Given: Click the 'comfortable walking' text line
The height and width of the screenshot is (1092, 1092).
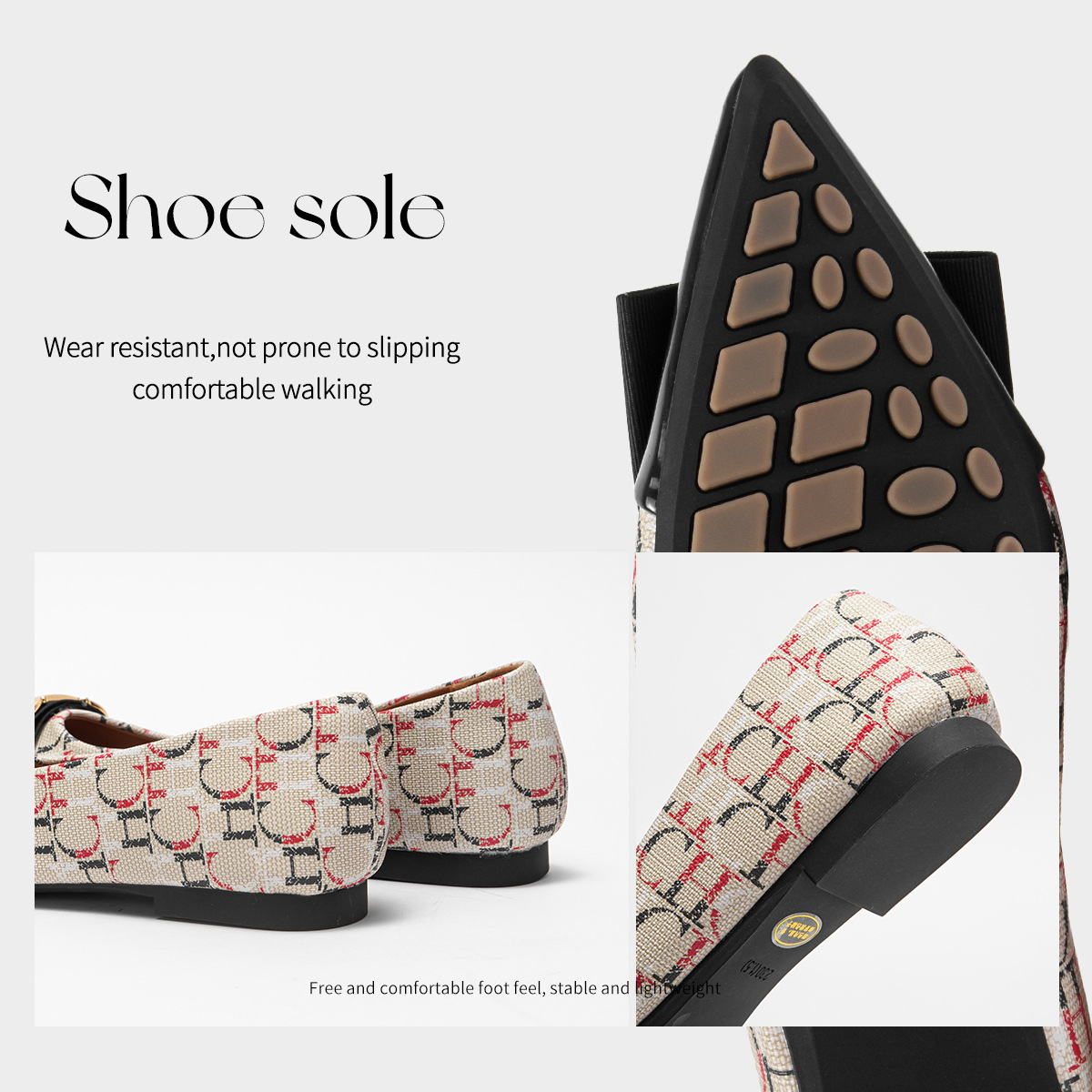Looking at the screenshot, I should 252,389.
